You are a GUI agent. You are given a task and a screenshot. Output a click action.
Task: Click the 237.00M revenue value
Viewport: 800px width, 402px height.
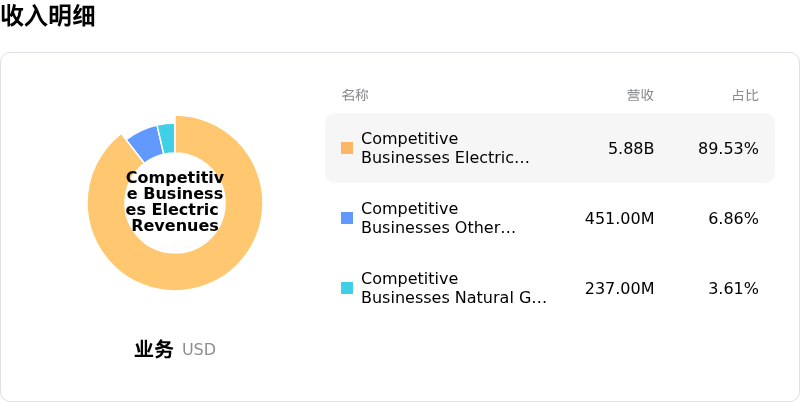point(619,288)
